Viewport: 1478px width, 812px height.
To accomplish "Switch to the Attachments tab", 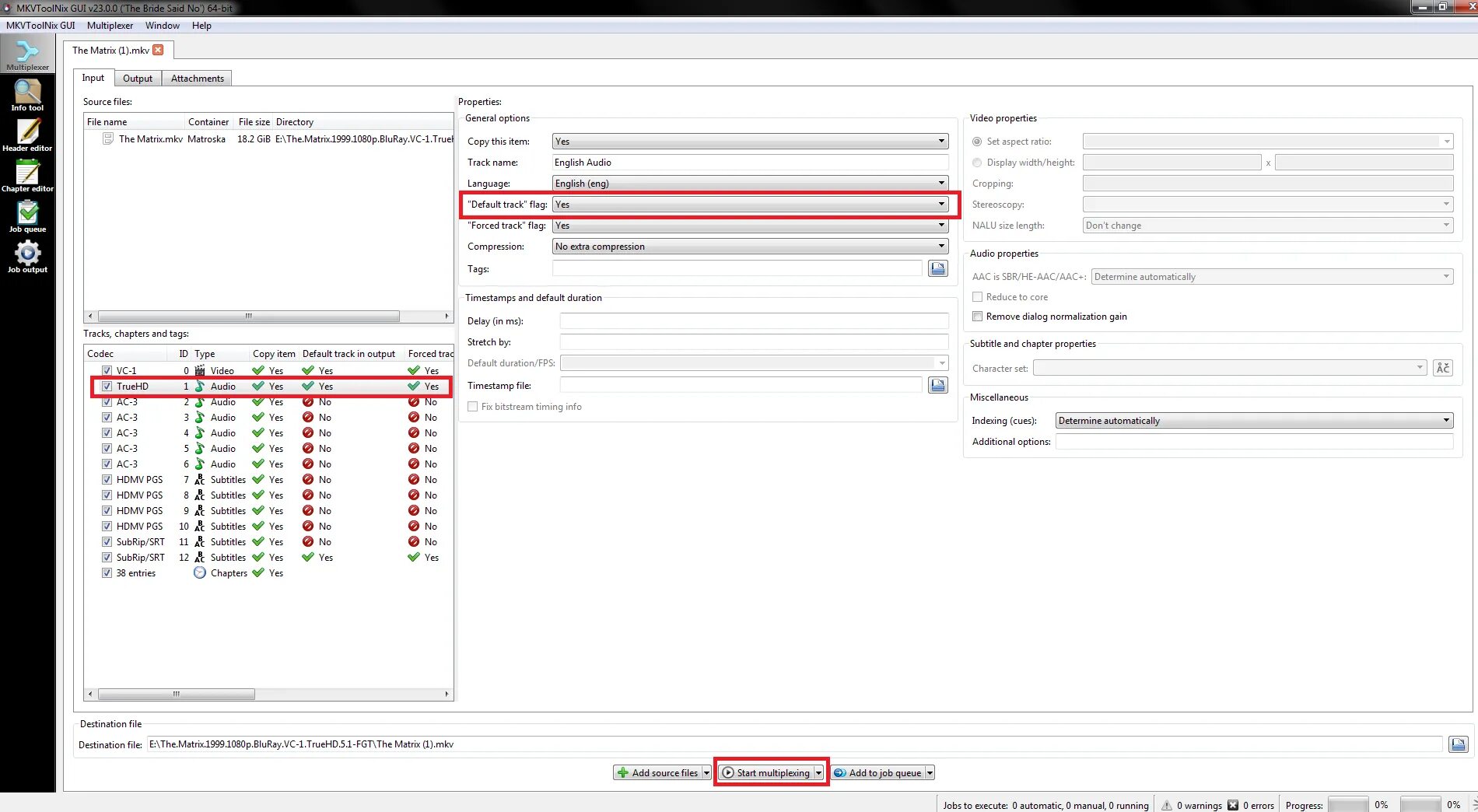I will 197,78.
